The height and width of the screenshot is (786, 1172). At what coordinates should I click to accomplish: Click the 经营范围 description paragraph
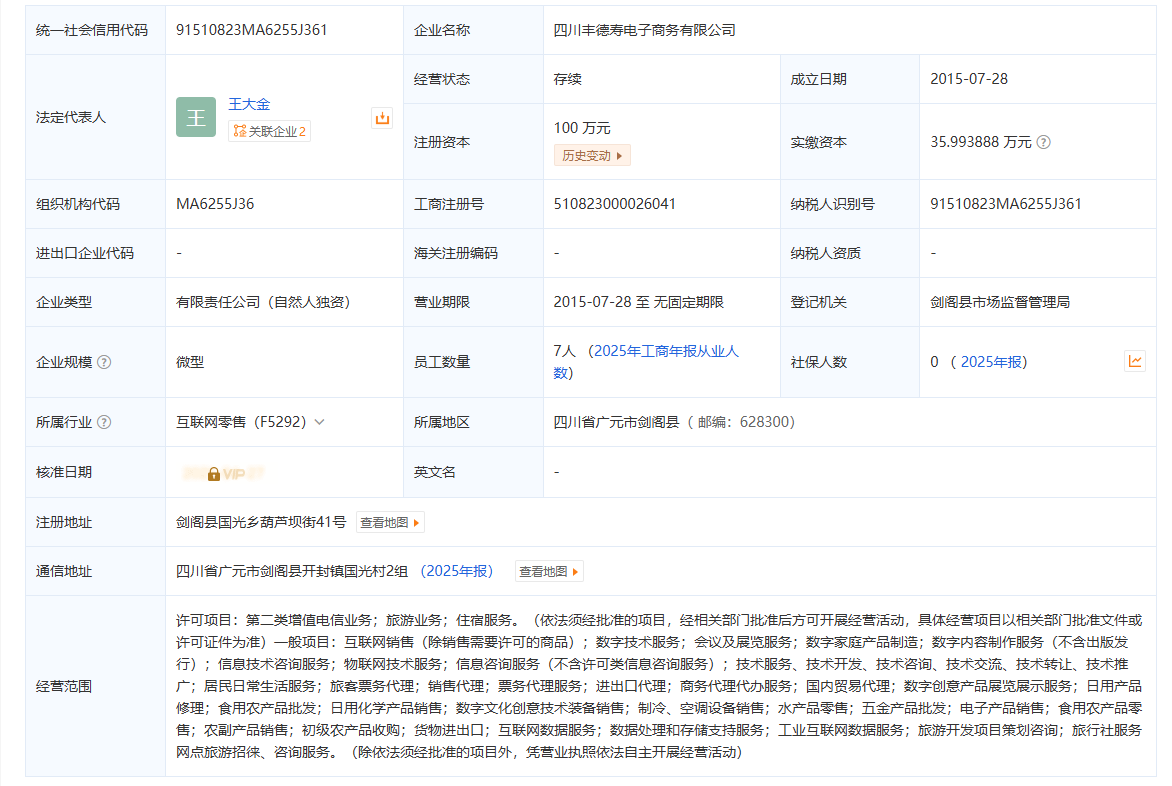(659, 686)
